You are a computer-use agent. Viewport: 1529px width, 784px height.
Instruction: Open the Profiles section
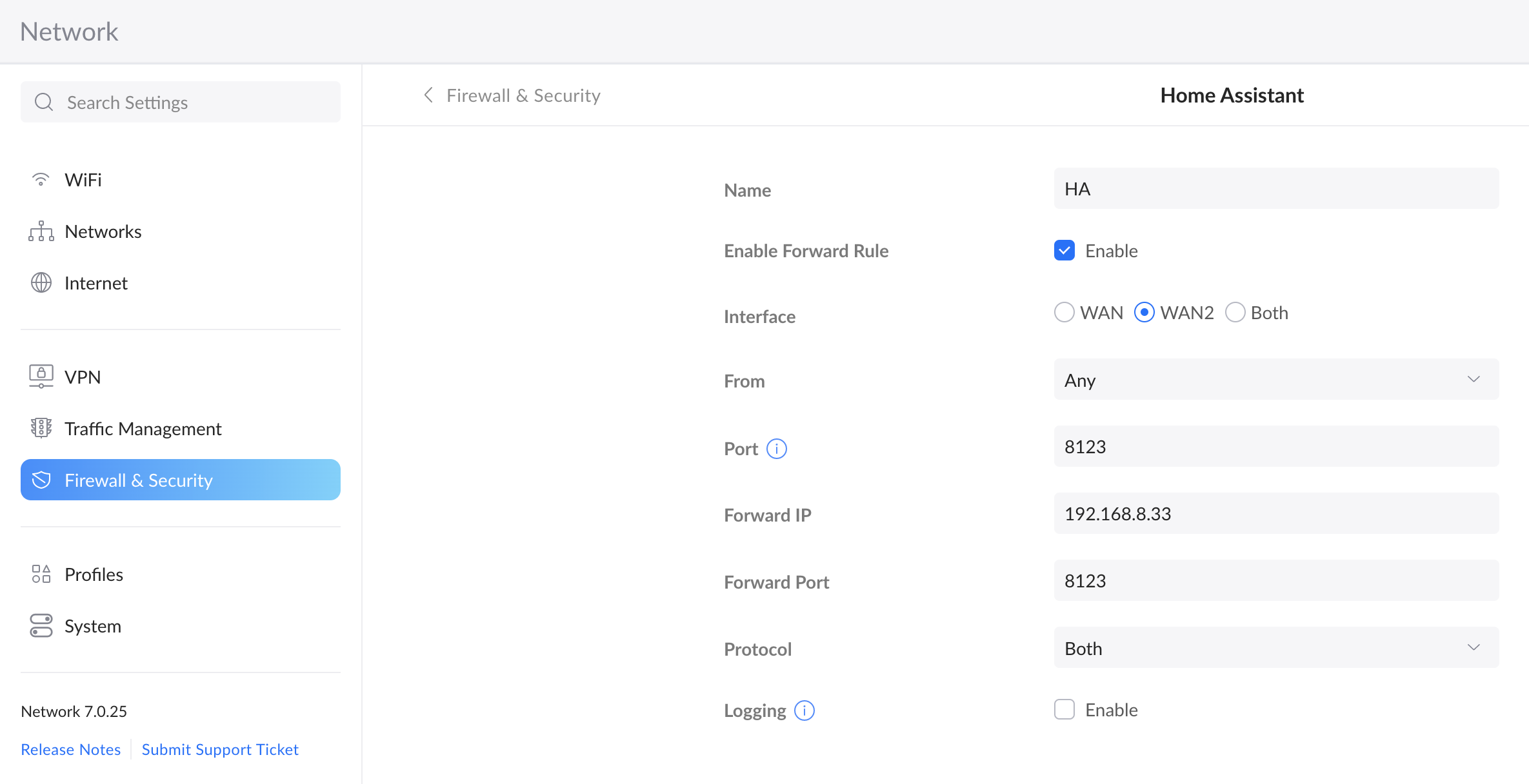(181, 574)
